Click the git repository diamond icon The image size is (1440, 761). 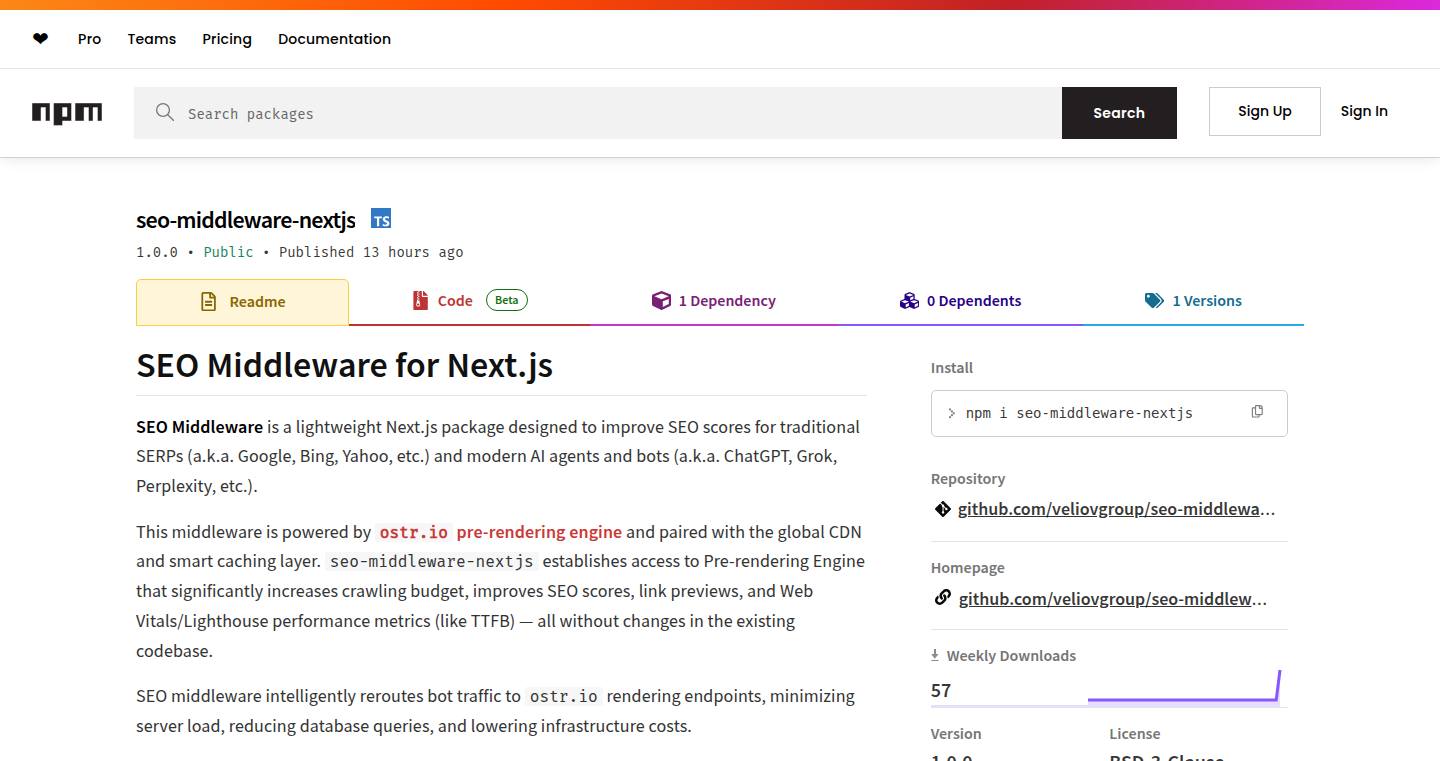pyautogui.click(x=942, y=509)
